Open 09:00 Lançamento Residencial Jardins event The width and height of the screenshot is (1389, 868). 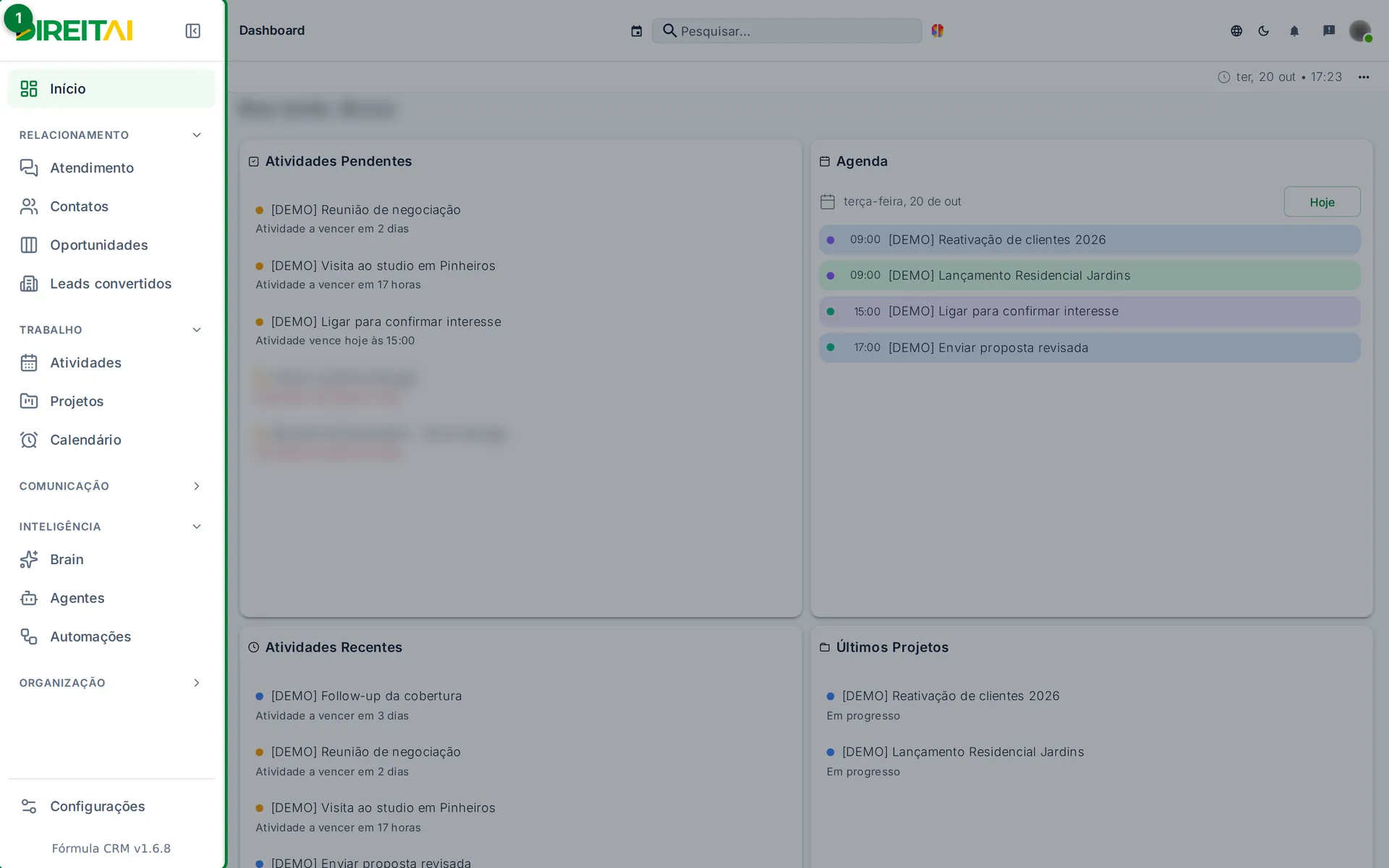pyautogui.click(x=1089, y=276)
